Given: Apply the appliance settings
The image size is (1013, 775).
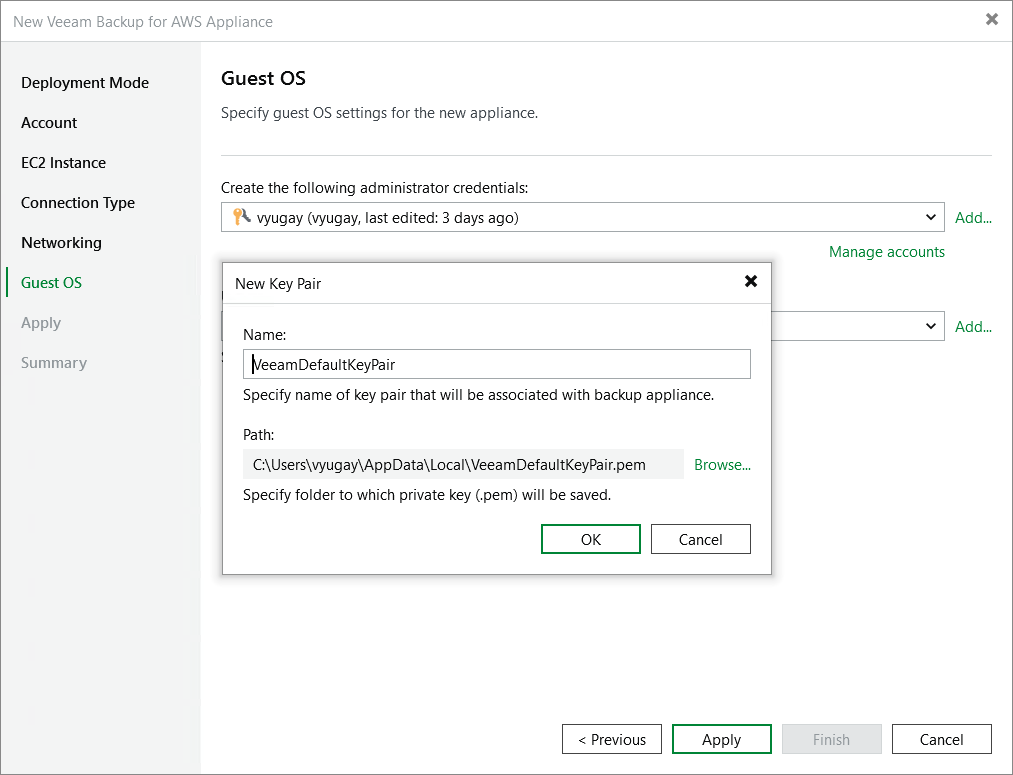Looking at the screenshot, I should click(721, 739).
